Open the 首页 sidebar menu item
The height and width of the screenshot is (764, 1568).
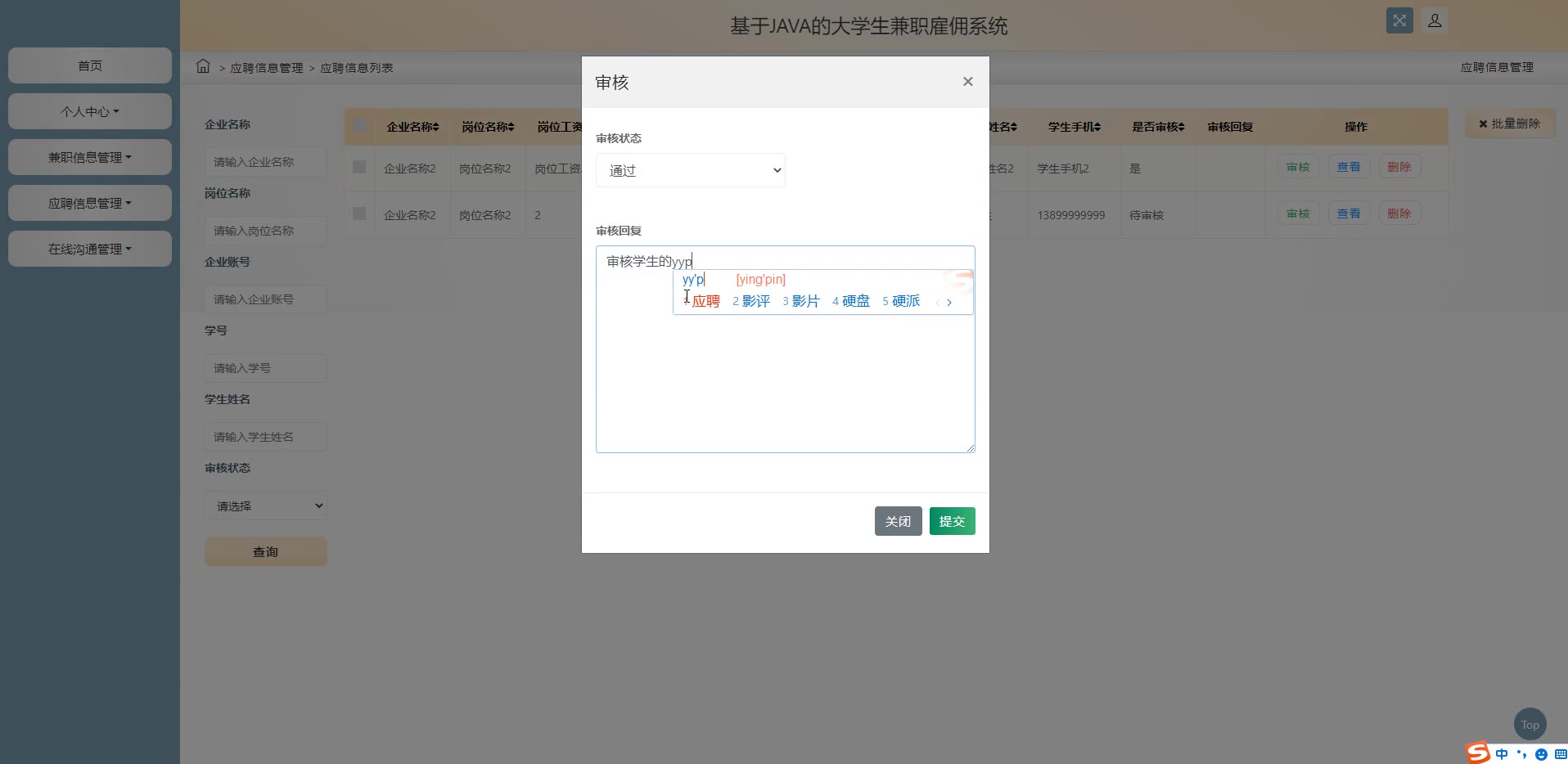(90, 65)
